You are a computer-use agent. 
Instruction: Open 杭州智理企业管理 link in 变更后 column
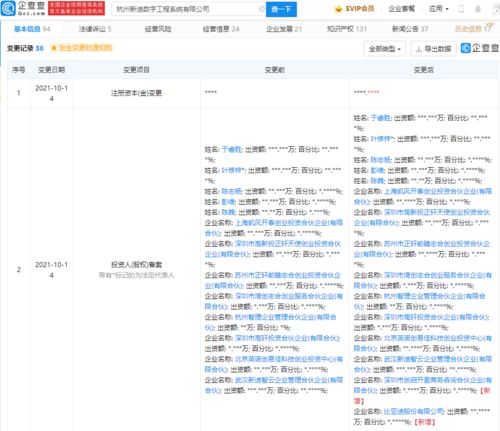click(419, 301)
